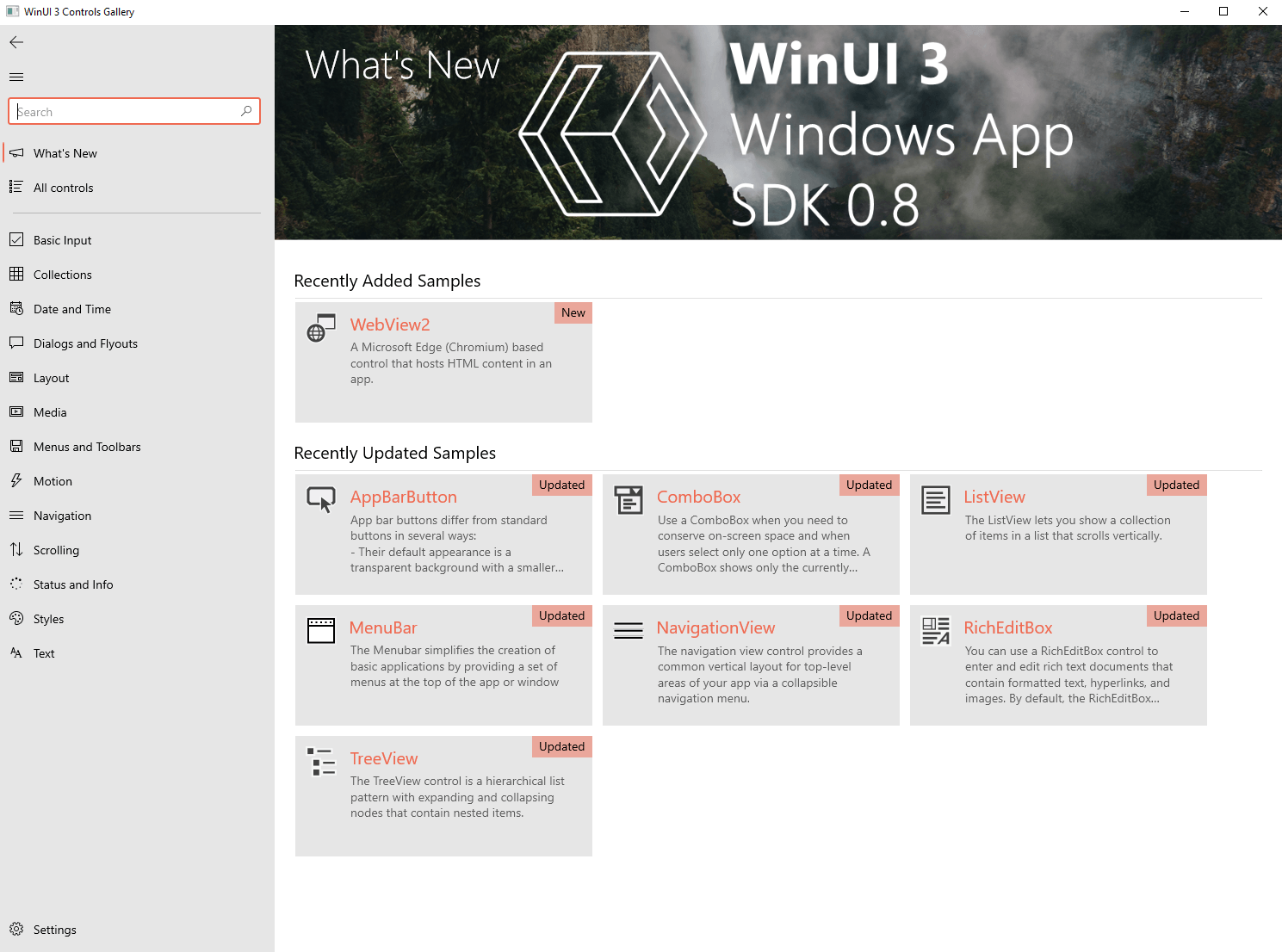Screen dimensions: 1282x952
Task: Select the Collections grid icon
Action: click(17, 274)
